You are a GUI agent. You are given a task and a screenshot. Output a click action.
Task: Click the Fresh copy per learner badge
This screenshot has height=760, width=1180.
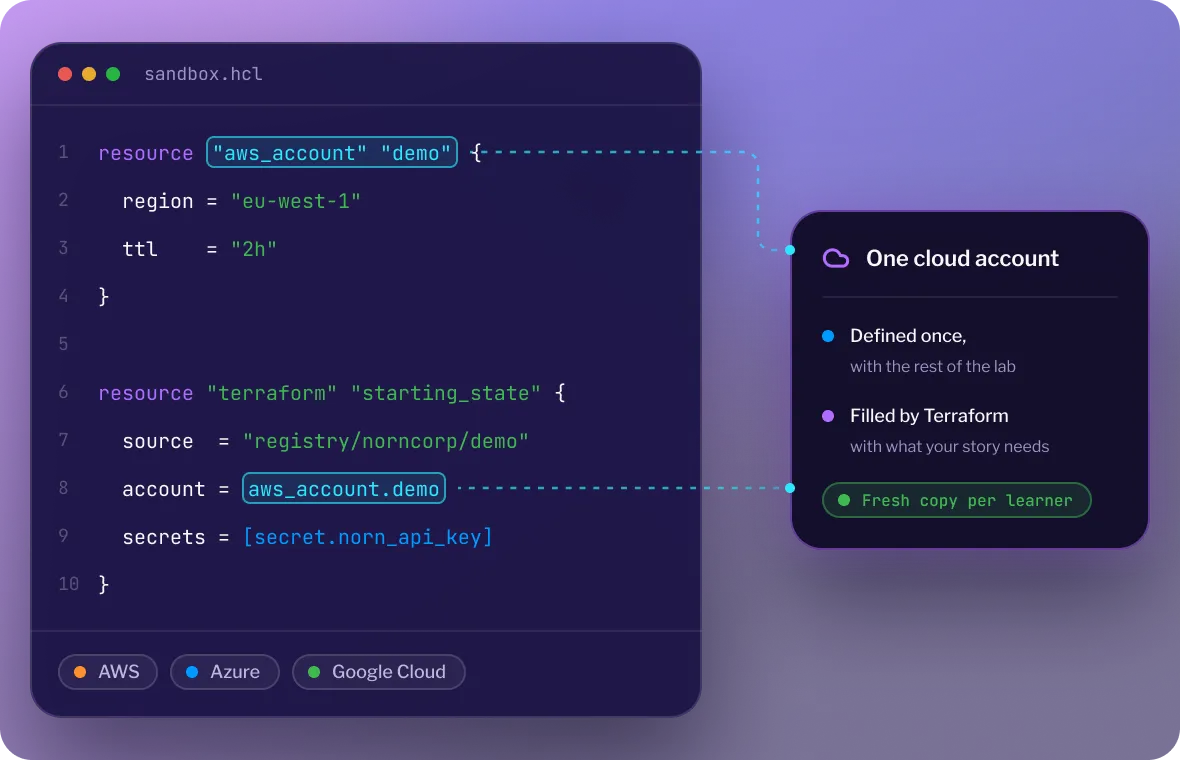[x=956, y=500]
